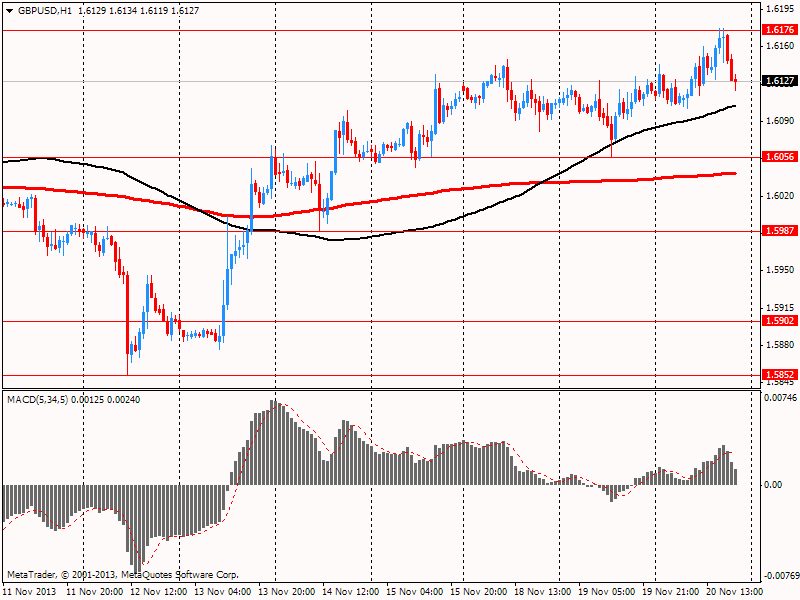The height and width of the screenshot is (600, 800).
Task: Click the 1.6020 price scale value
Action: pyautogui.click(x=780, y=196)
